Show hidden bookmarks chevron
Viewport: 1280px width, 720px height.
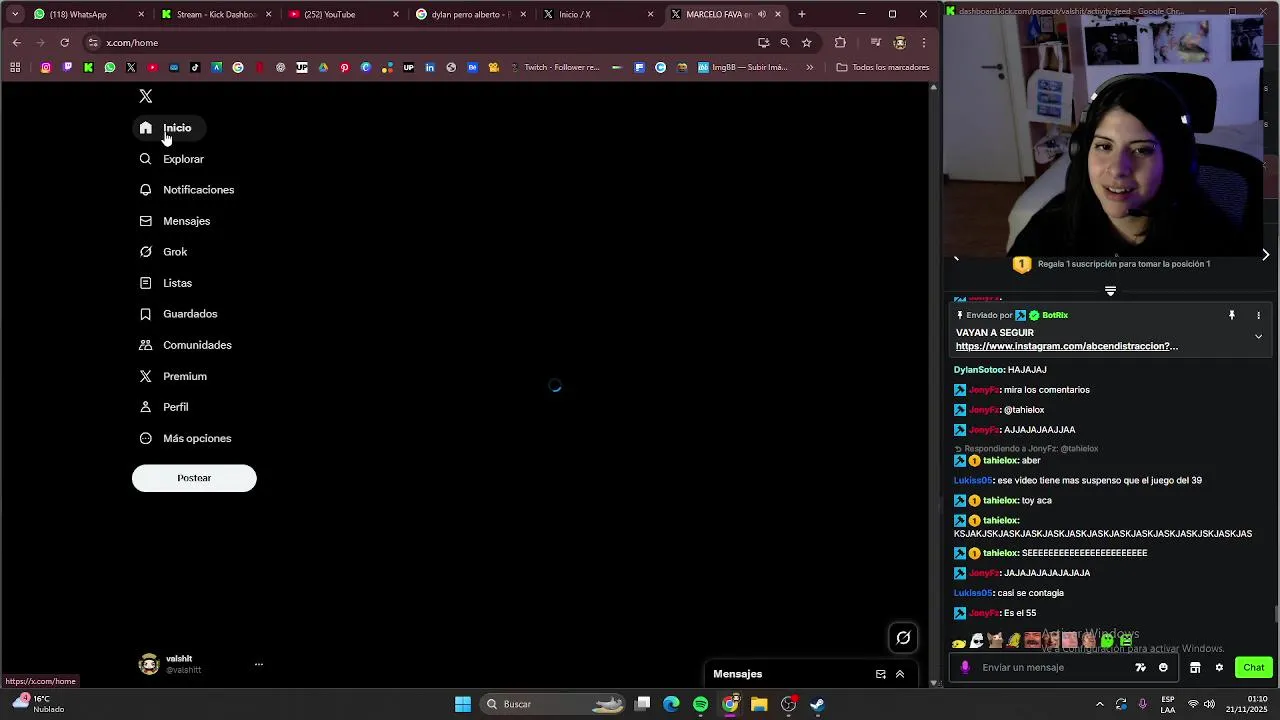pyautogui.click(x=810, y=68)
